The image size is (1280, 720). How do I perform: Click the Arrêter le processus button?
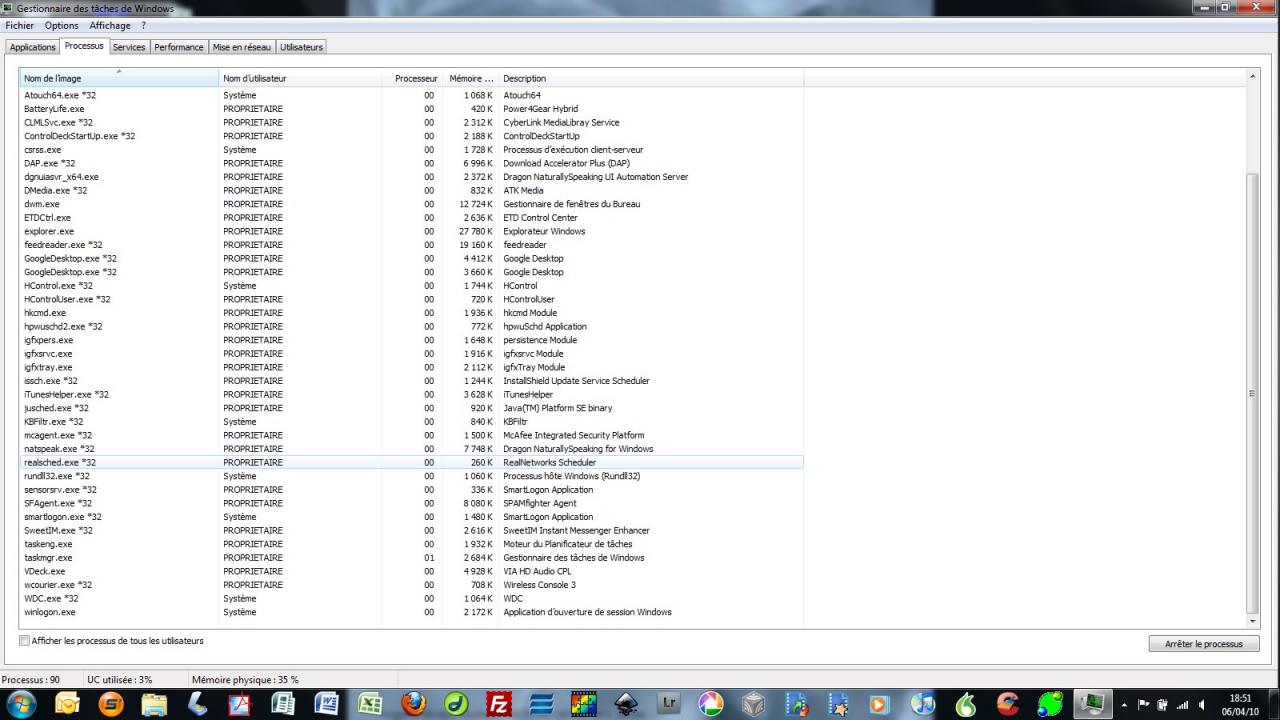(1204, 644)
